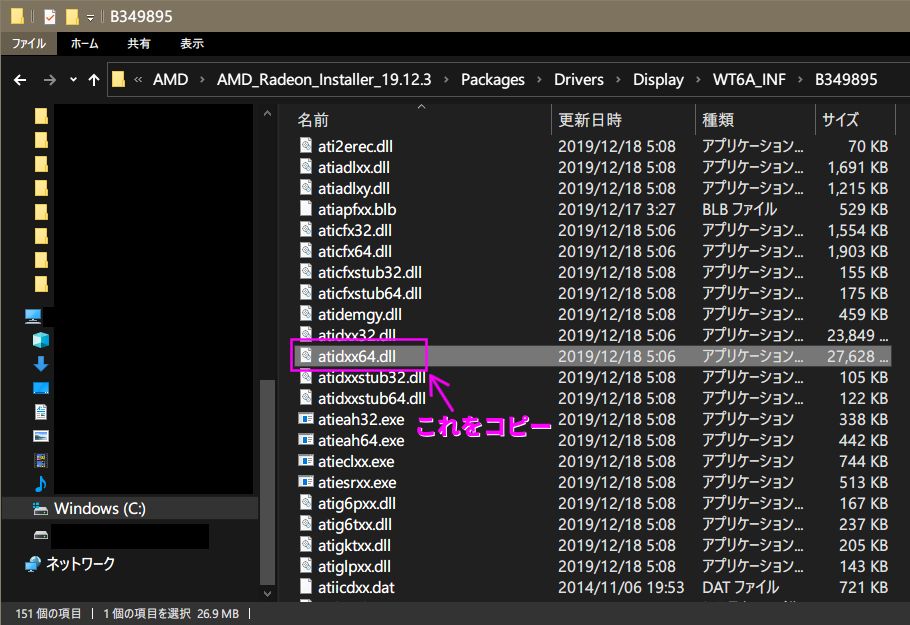Open the 表示 ribbon tab
Viewport: 910px width, 625px height.
point(192,44)
